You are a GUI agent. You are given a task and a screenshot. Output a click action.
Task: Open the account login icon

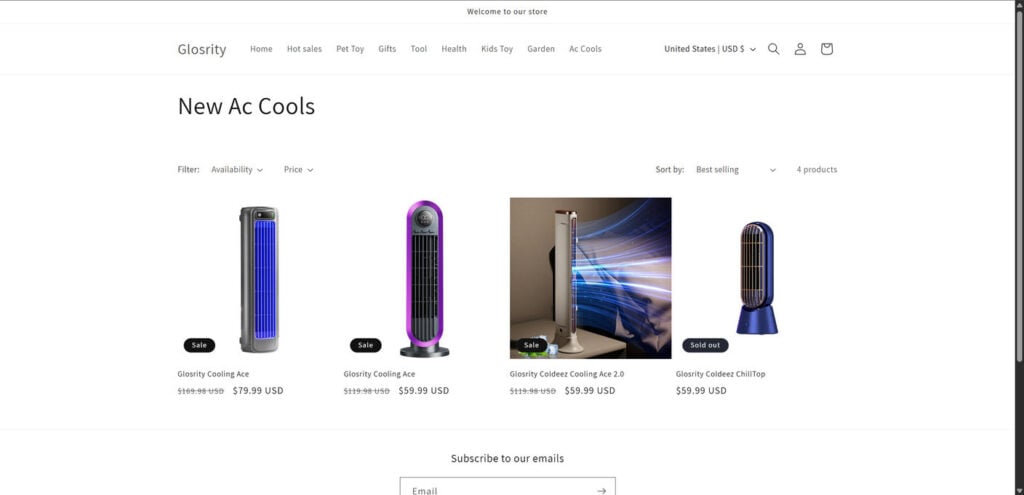[x=800, y=49]
